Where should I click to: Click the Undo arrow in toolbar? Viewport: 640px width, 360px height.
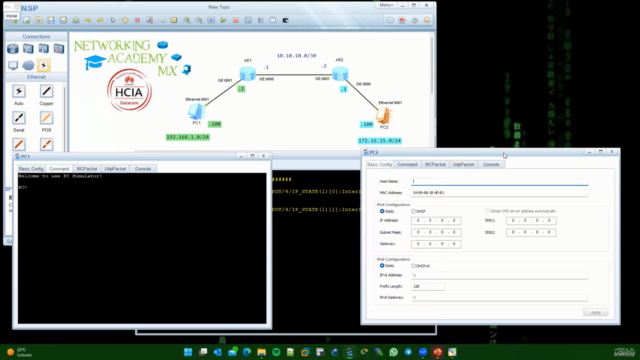point(88,20)
